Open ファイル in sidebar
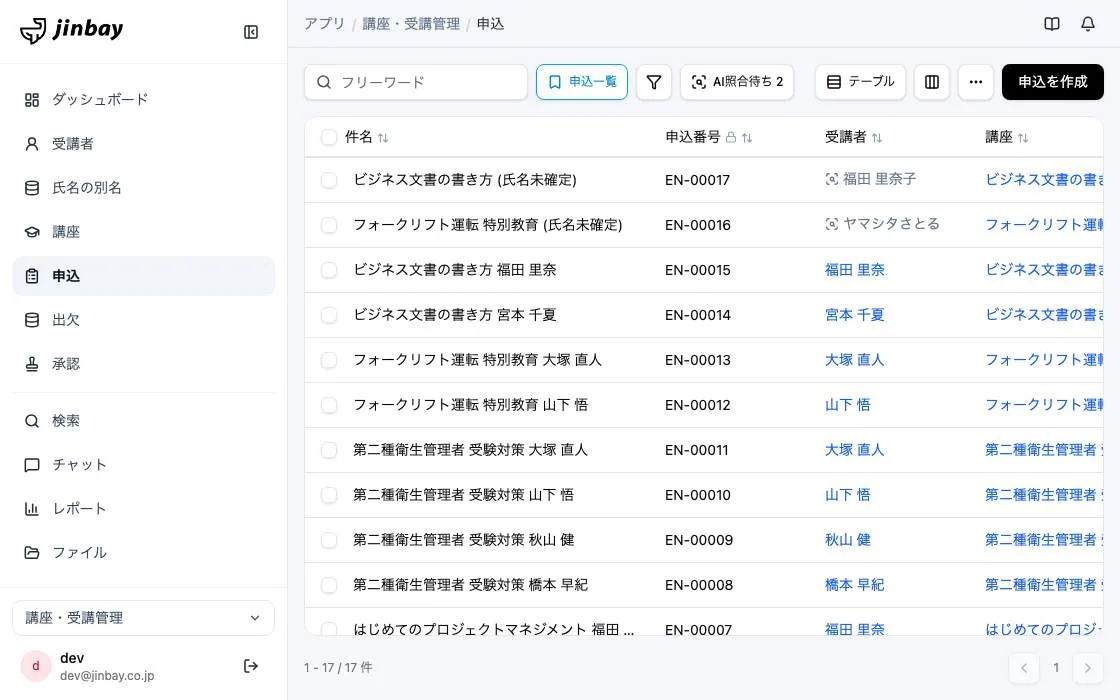Viewport: 1120px width, 700px height. click(x=144, y=553)
